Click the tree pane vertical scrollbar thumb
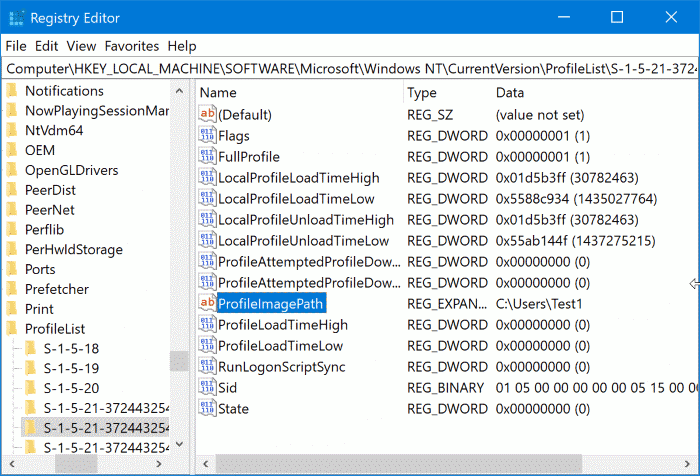The height and width of the screenshot is (476, 700). [x=179, y=361]
